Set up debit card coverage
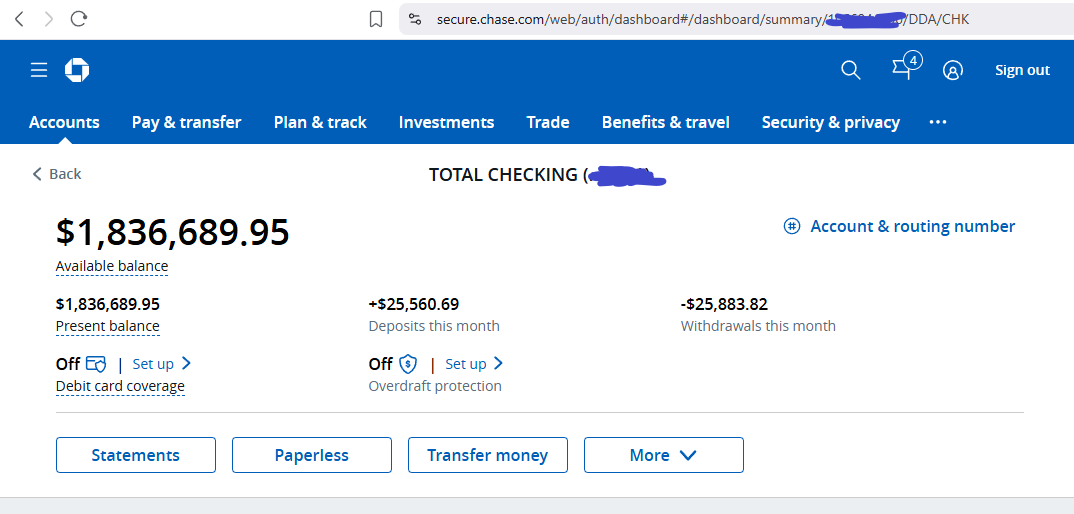Image resolution: width=1074 pixels, height=514 pixels. (161, 364)
